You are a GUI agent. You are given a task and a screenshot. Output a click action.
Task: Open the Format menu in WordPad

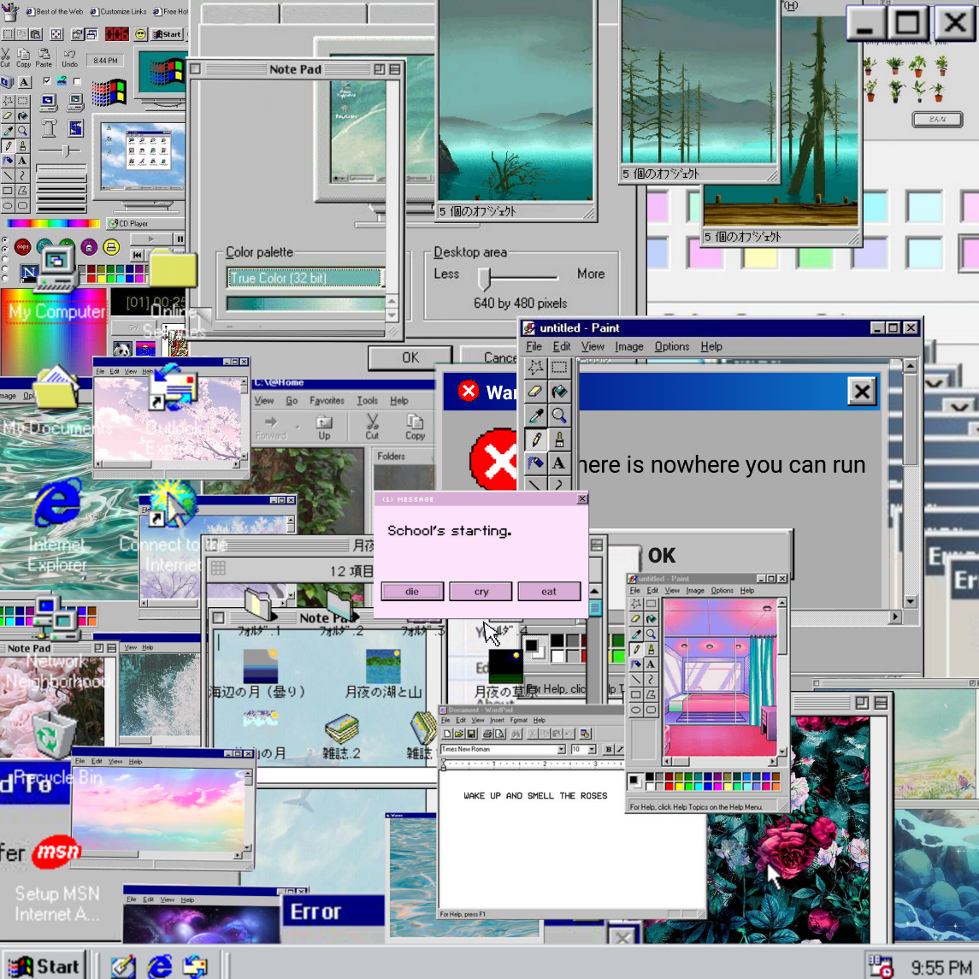click(518, 721)
